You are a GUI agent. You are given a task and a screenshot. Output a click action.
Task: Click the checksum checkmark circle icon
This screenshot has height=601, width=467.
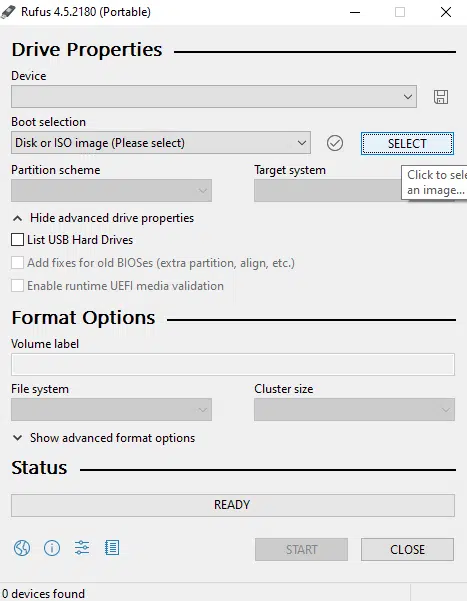tap(335, 143)
